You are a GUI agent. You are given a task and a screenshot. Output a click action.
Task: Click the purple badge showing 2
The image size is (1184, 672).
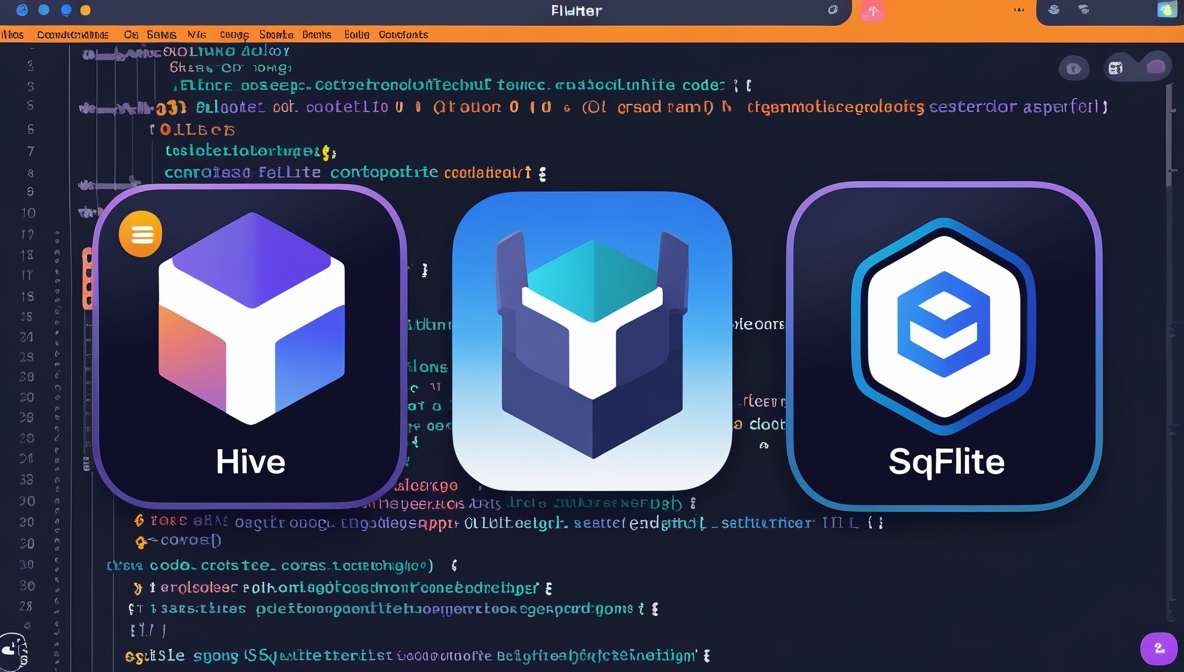coord(1159,649)
